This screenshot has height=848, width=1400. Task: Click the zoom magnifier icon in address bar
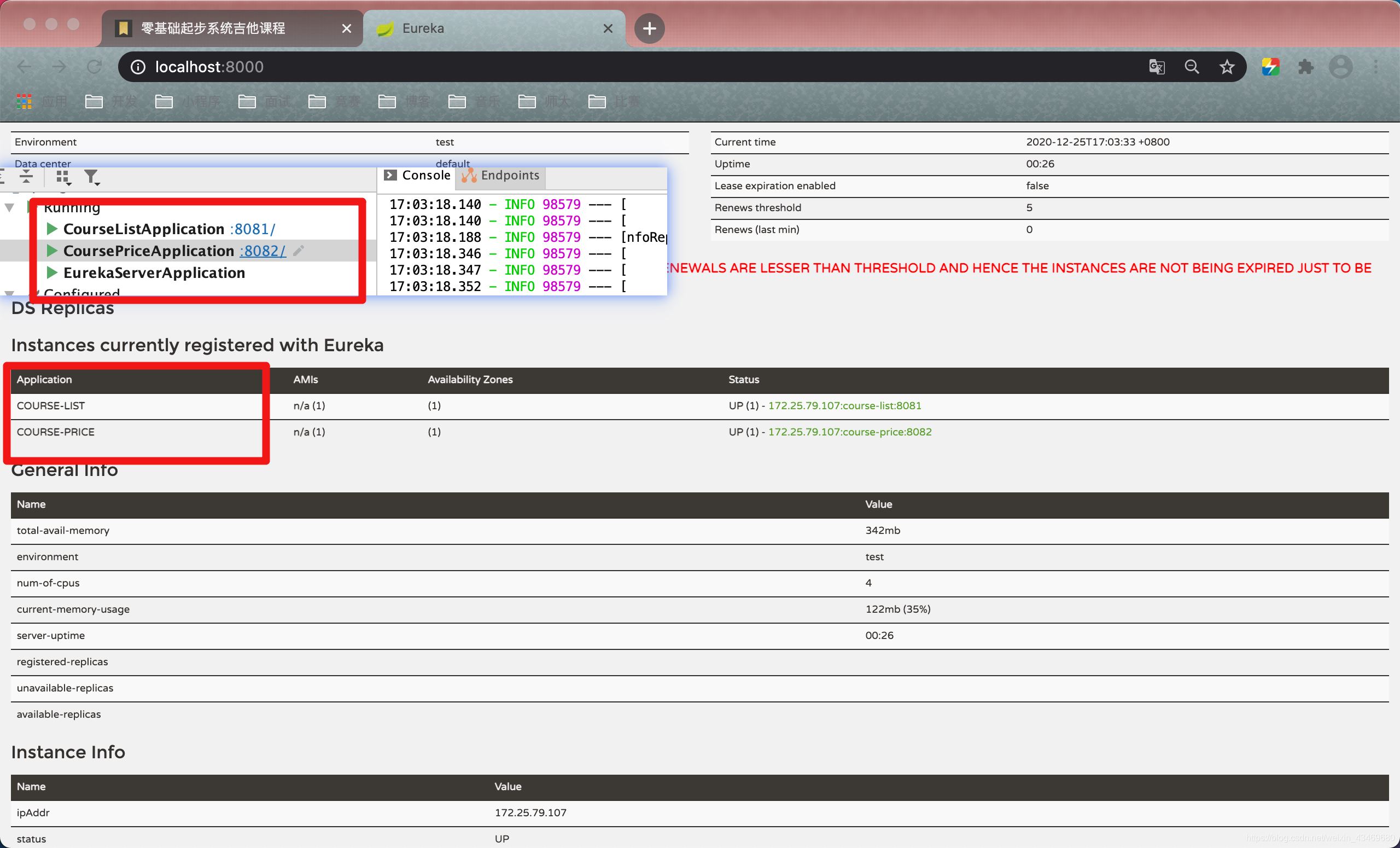pos(1192,67)
